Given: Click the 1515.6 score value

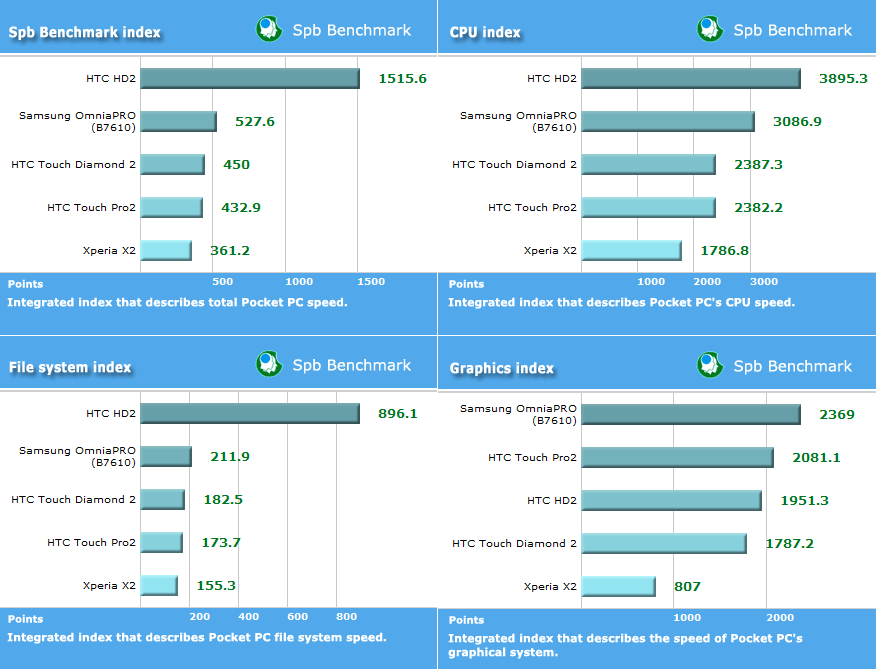Looking at the screenshot, I should point(402,79).
